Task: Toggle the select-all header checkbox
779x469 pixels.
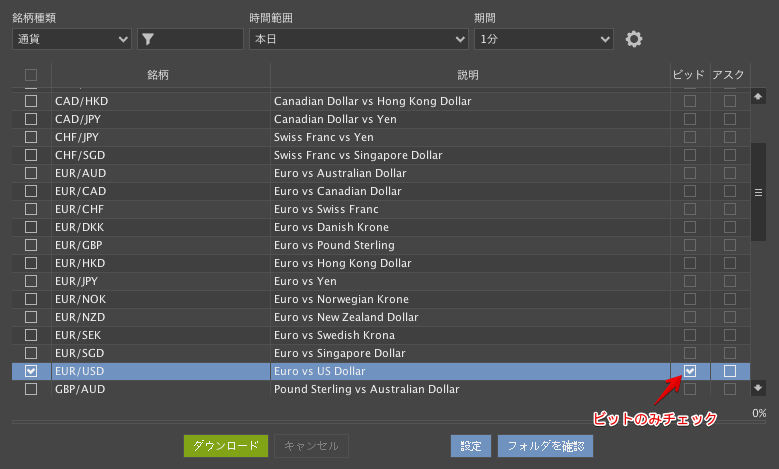Action: 31,75
